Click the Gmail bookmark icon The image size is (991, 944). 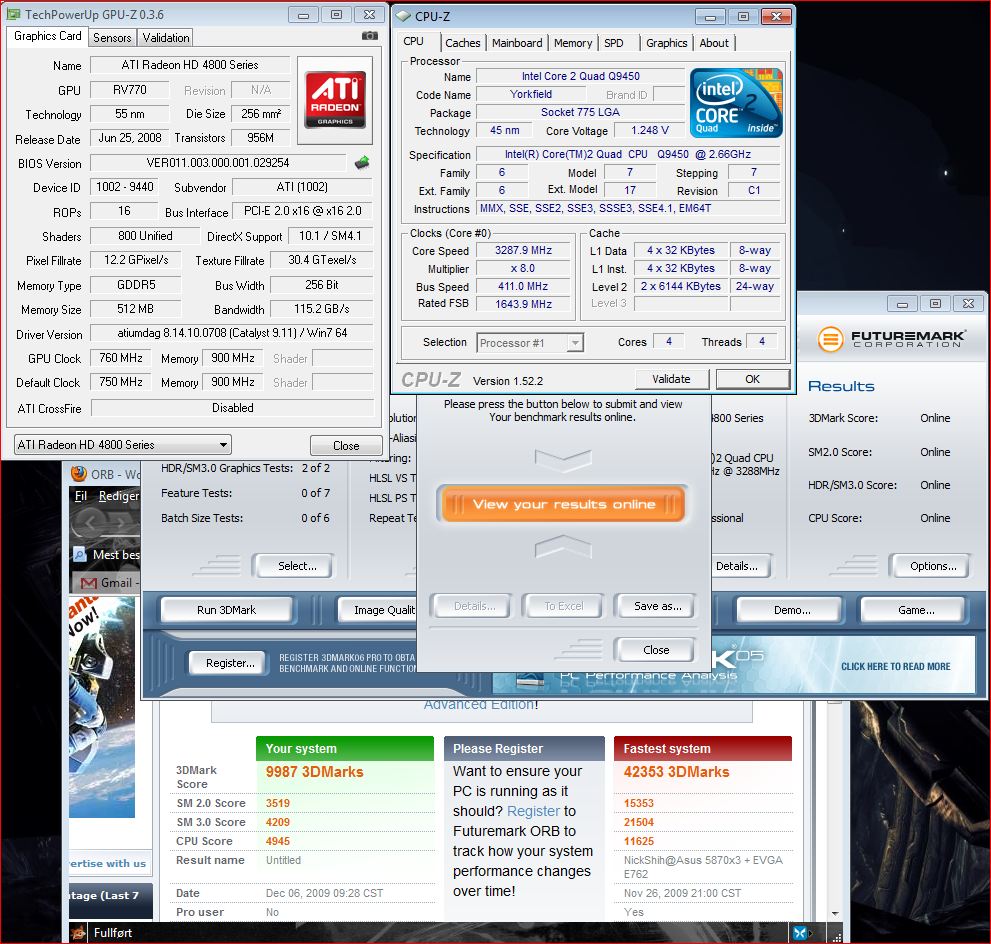[89, 583]
